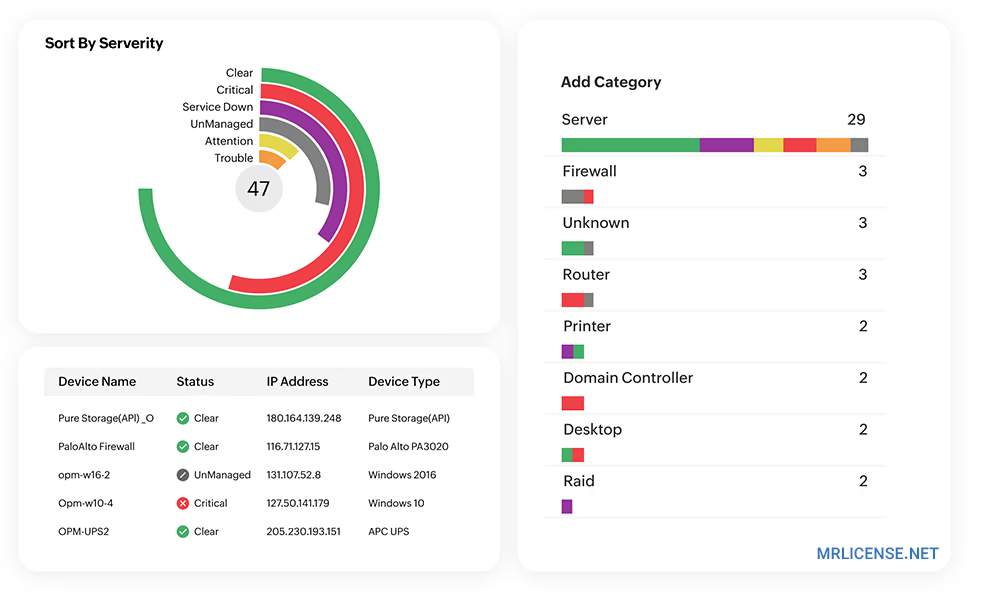Click the Trouble legend label
1000x600 pixels.
pos(233,158)
